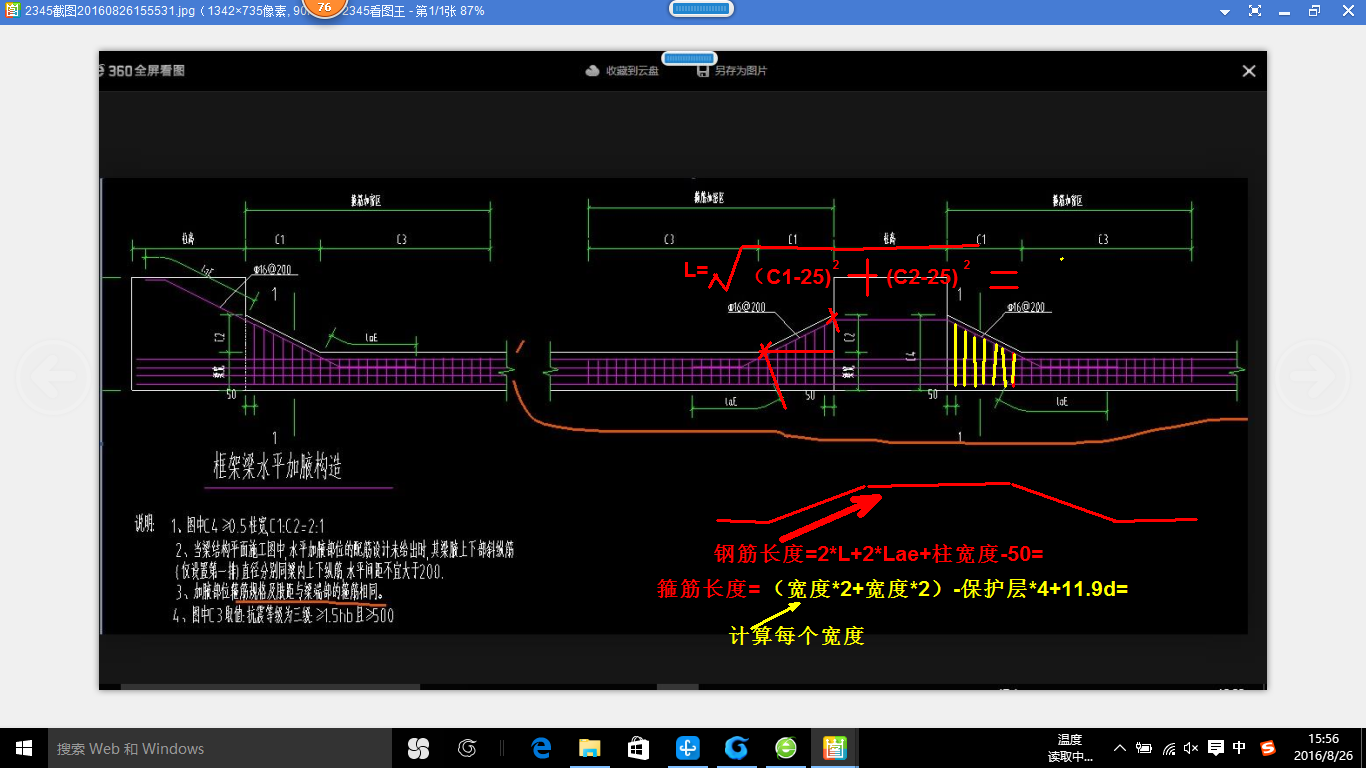The width and height of the screenshot is (1366, 768).
Task: Open the muted volume tray icon
Action: pyautogui.click(x=1191, y=748)
